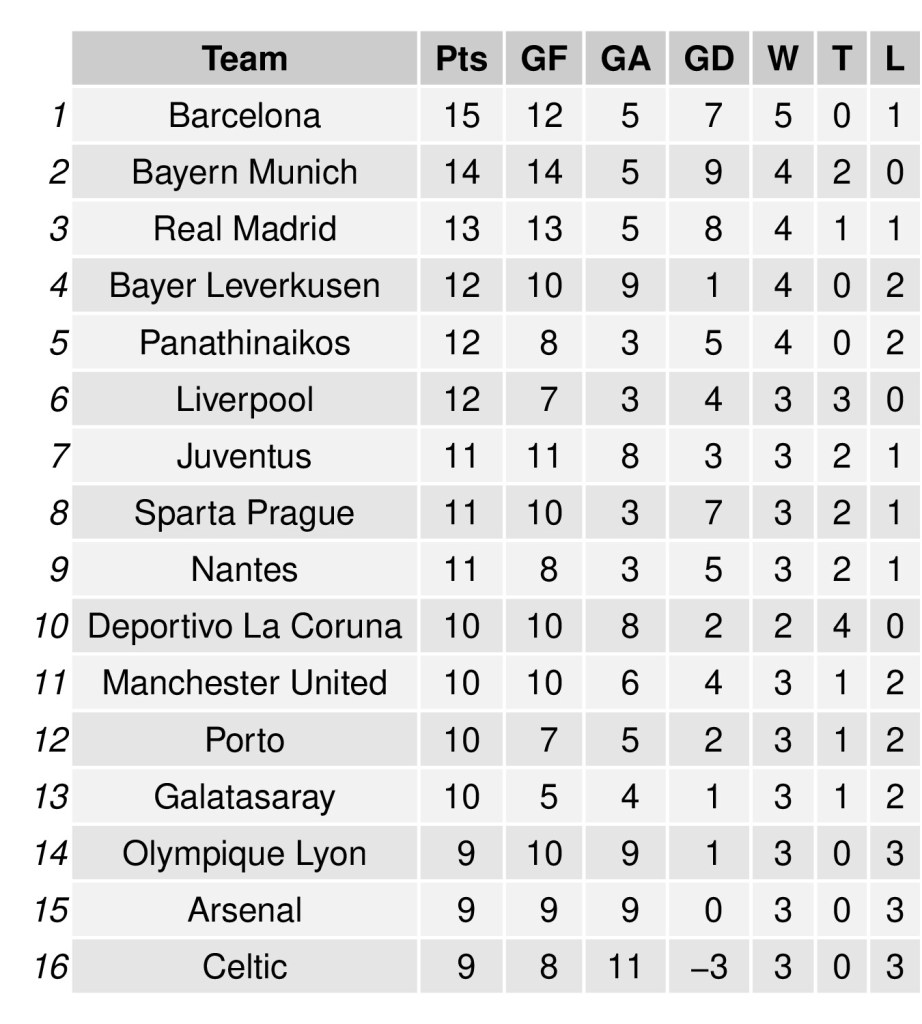Select the GA column header
The width and height of the screenshot is (922, 1024).
click(626, 59)
